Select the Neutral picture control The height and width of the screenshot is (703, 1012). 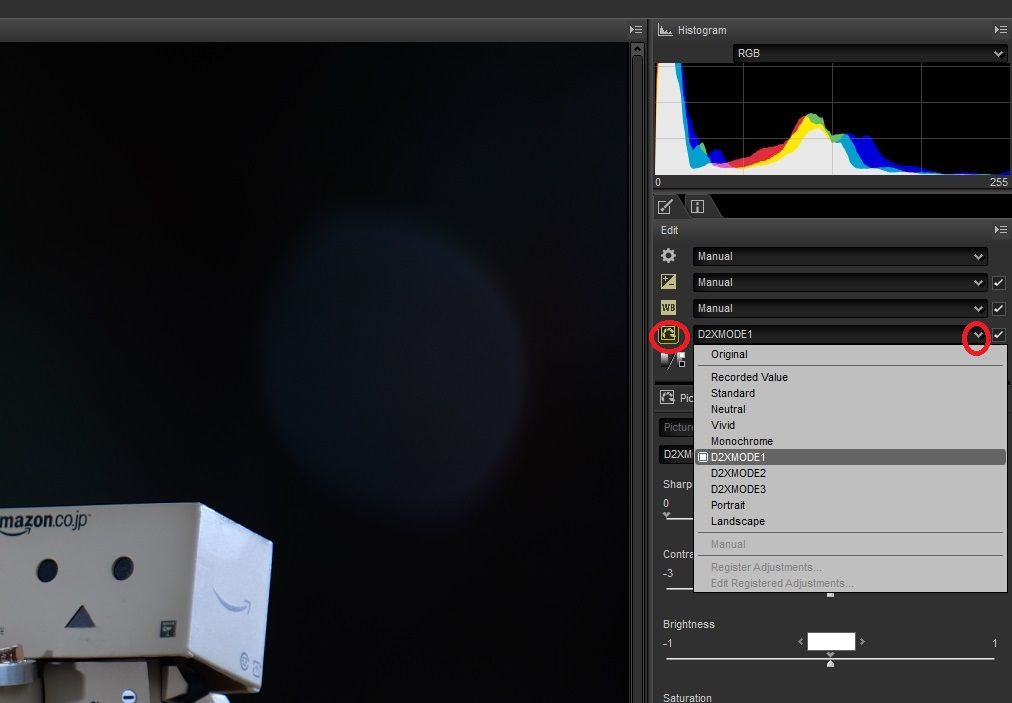pyautogui.click(x=850, y=409)
